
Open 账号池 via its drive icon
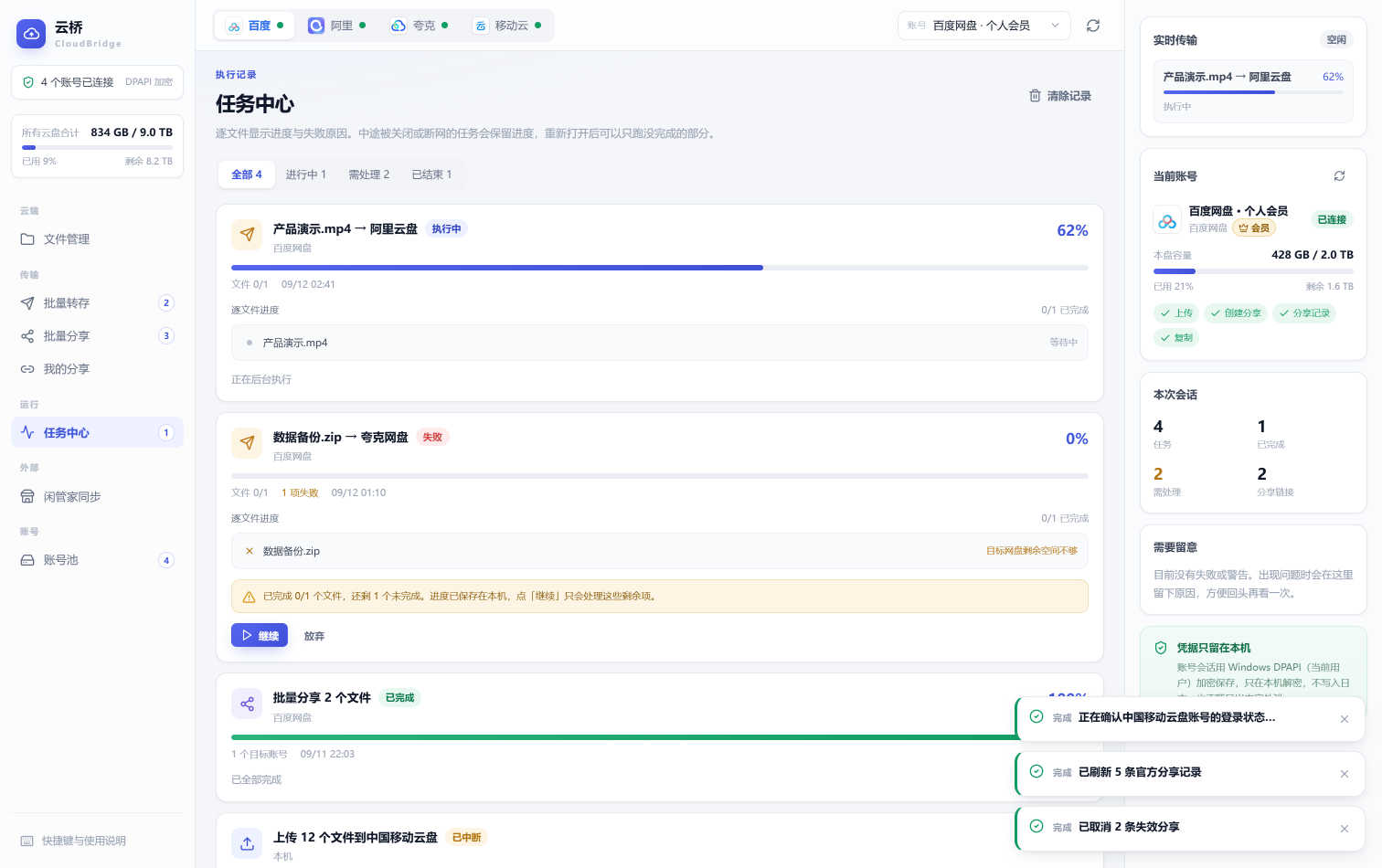27,560
